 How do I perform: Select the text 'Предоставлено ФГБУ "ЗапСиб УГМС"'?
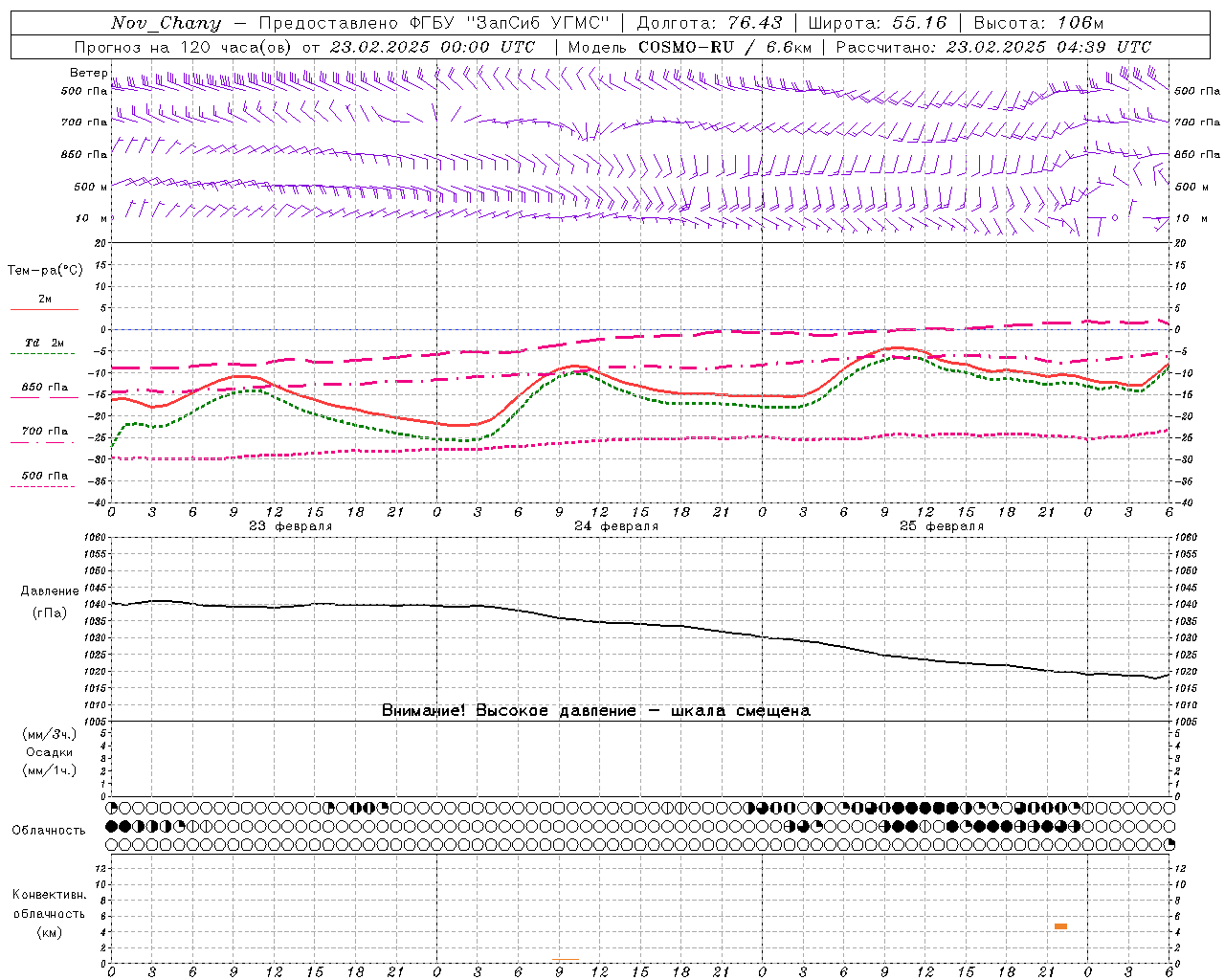434,23
